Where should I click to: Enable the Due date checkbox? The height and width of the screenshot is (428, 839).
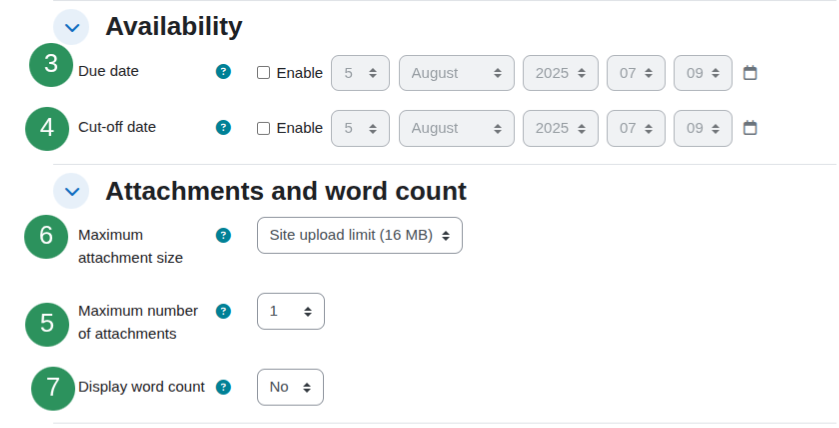click(x=263, y=73)
